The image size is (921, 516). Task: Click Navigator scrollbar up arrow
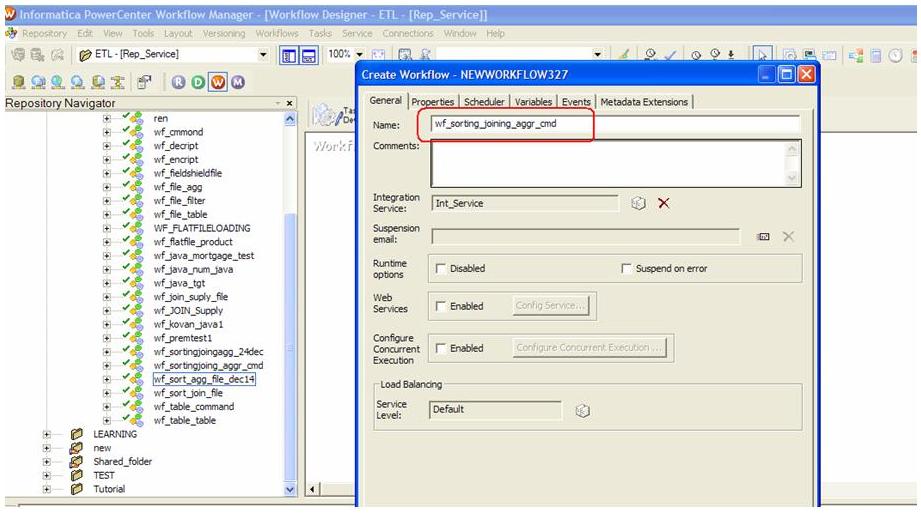coord(290,119)
